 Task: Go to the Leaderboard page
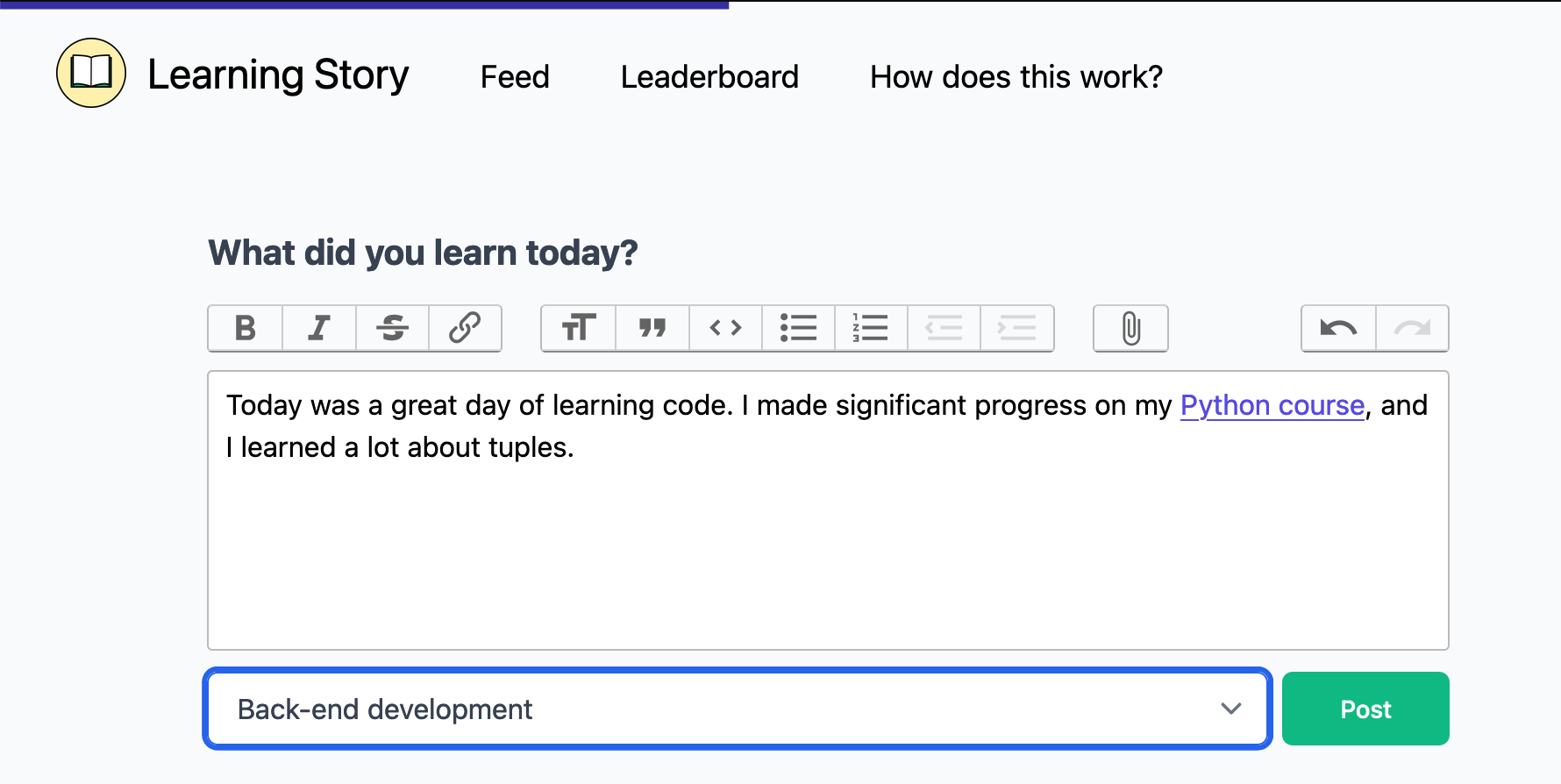click(709, 77)
